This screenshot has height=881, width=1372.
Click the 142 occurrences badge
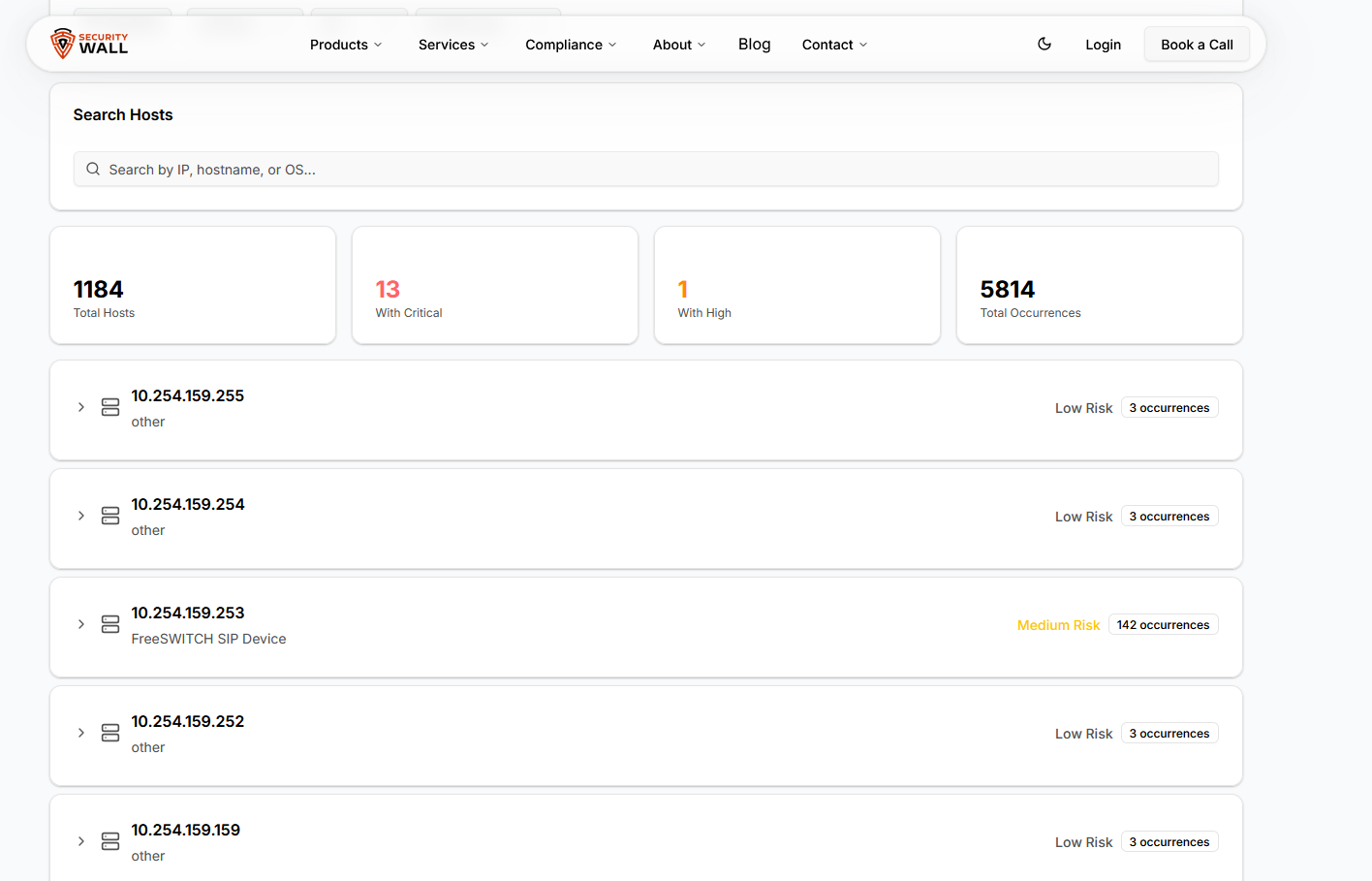(x=1163, y=625)
